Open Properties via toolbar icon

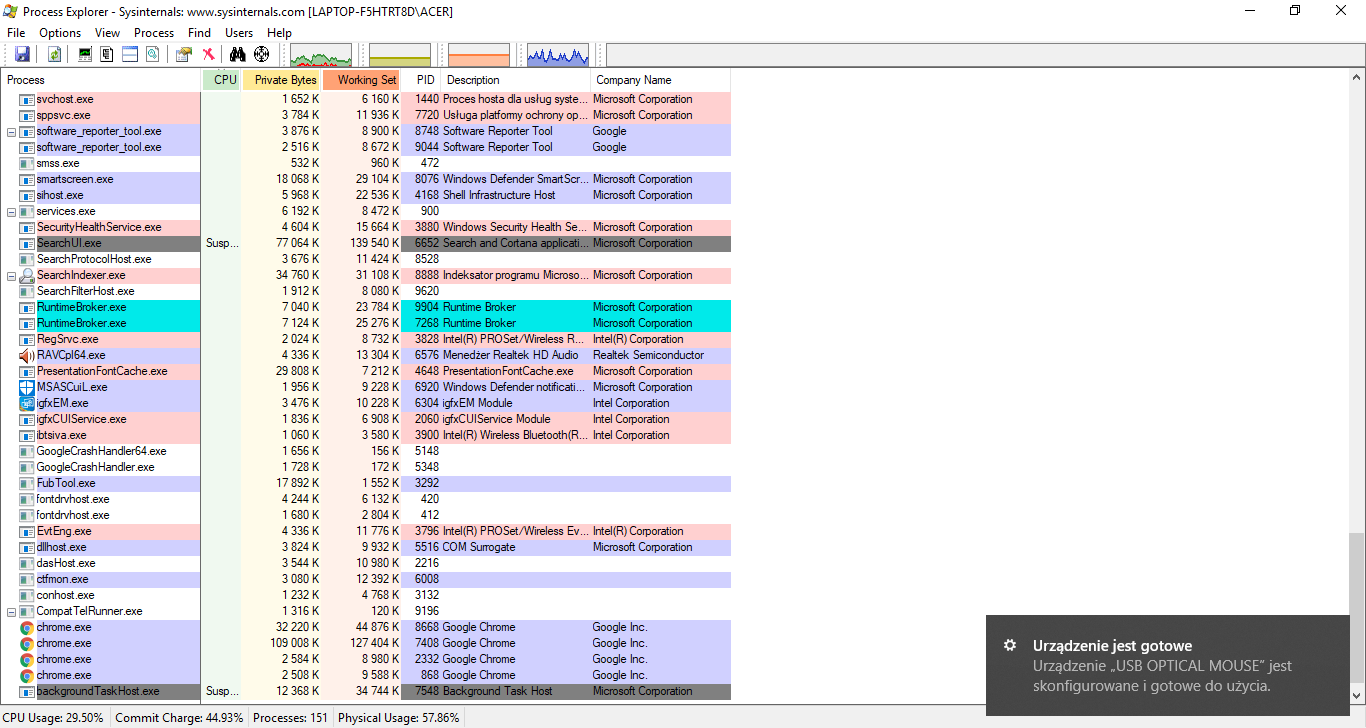click(184, 54)
